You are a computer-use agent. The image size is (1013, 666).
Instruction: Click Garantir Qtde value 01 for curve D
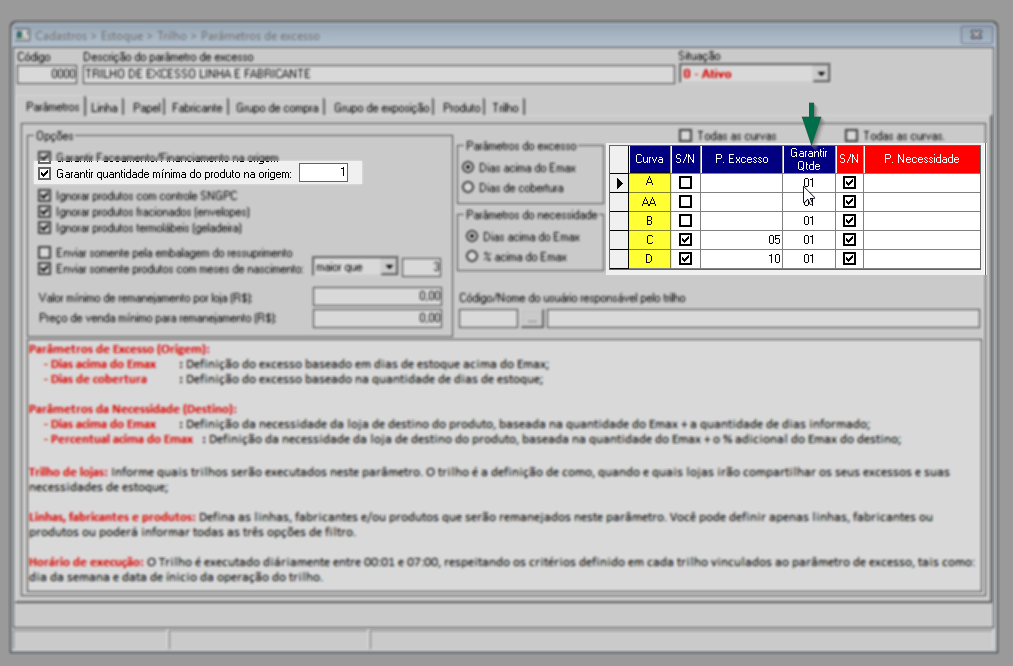(x=809, y=258)
